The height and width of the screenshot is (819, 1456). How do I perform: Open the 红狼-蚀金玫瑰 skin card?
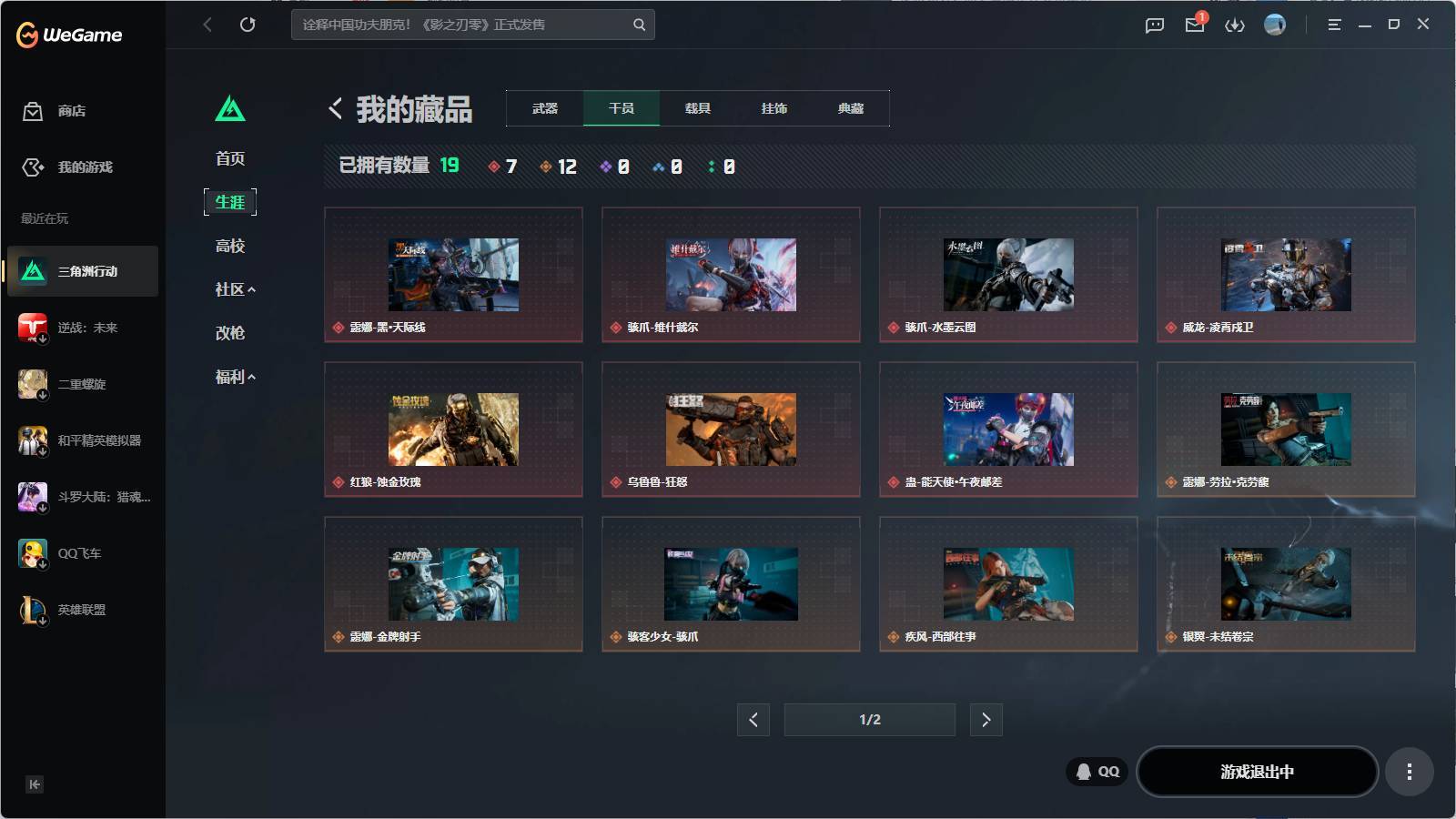point(453,430)
